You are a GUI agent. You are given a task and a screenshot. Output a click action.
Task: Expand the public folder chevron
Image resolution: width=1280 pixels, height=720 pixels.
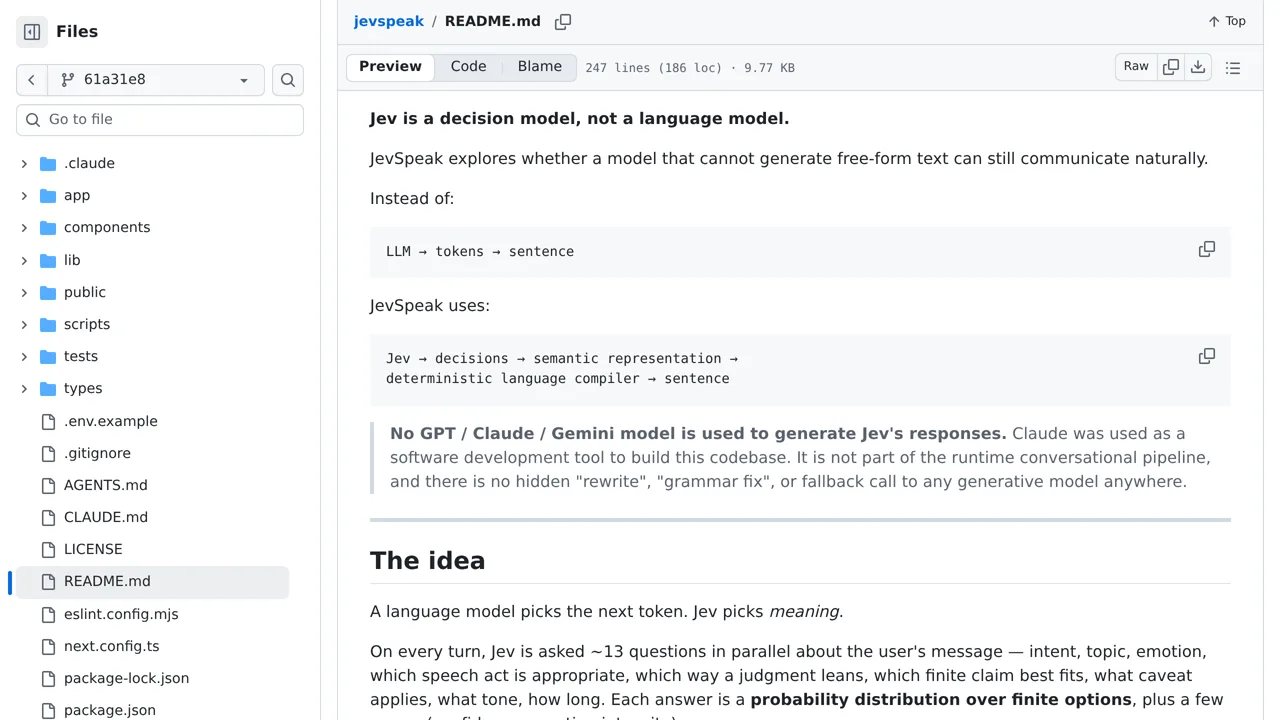click(24, 292)
